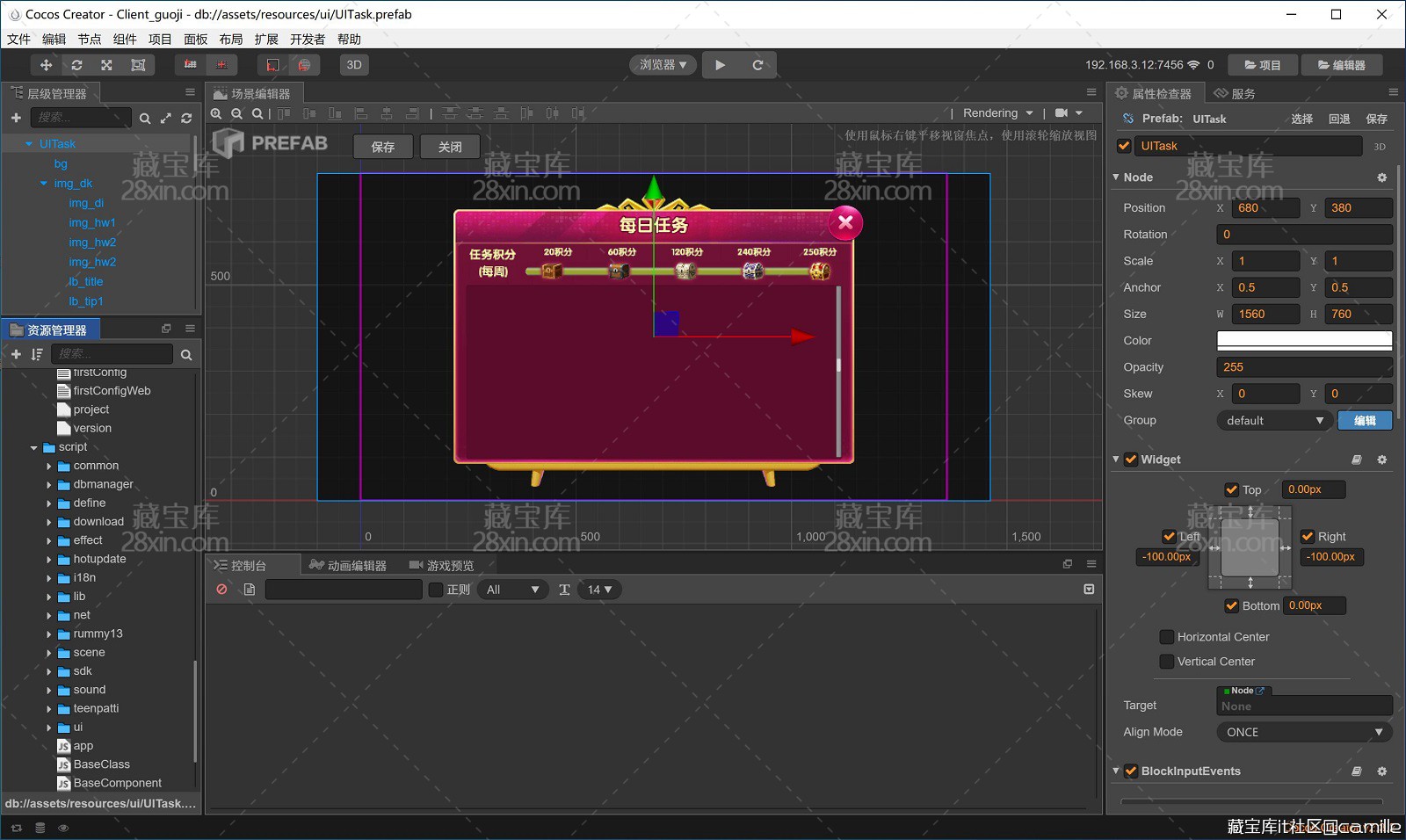Open Widget component help docs
Screen dimensions: 1406x840
click(x=1357, y=460)
